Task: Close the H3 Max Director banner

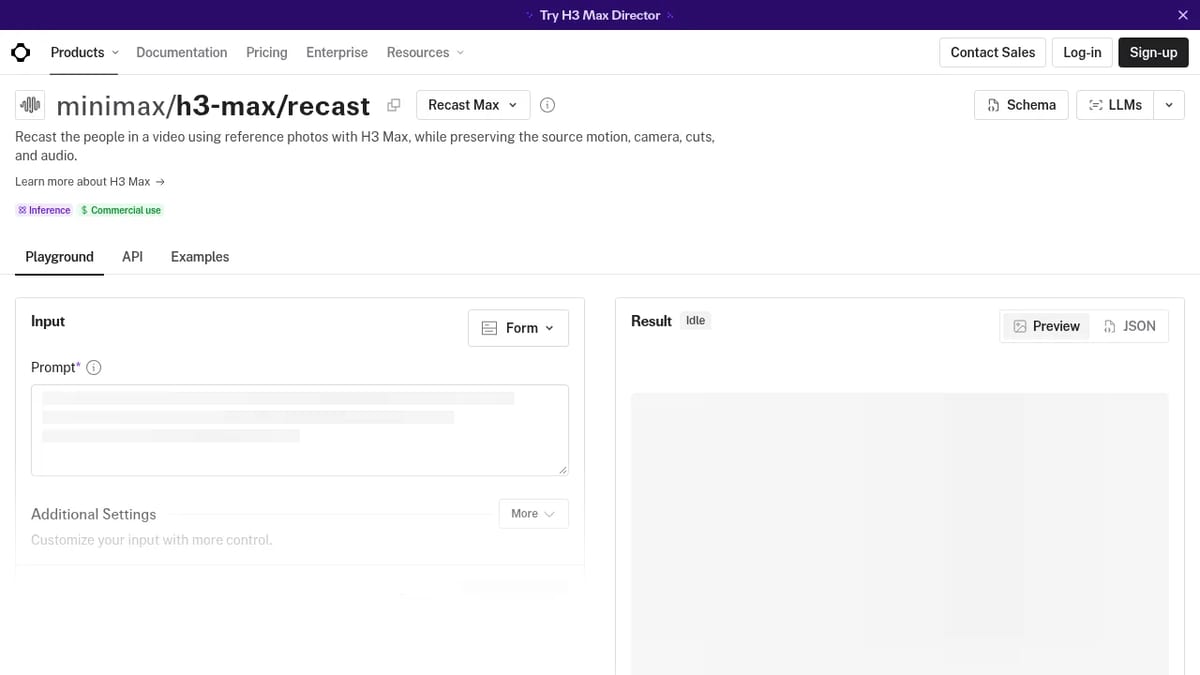Action: coord(1183,15)
